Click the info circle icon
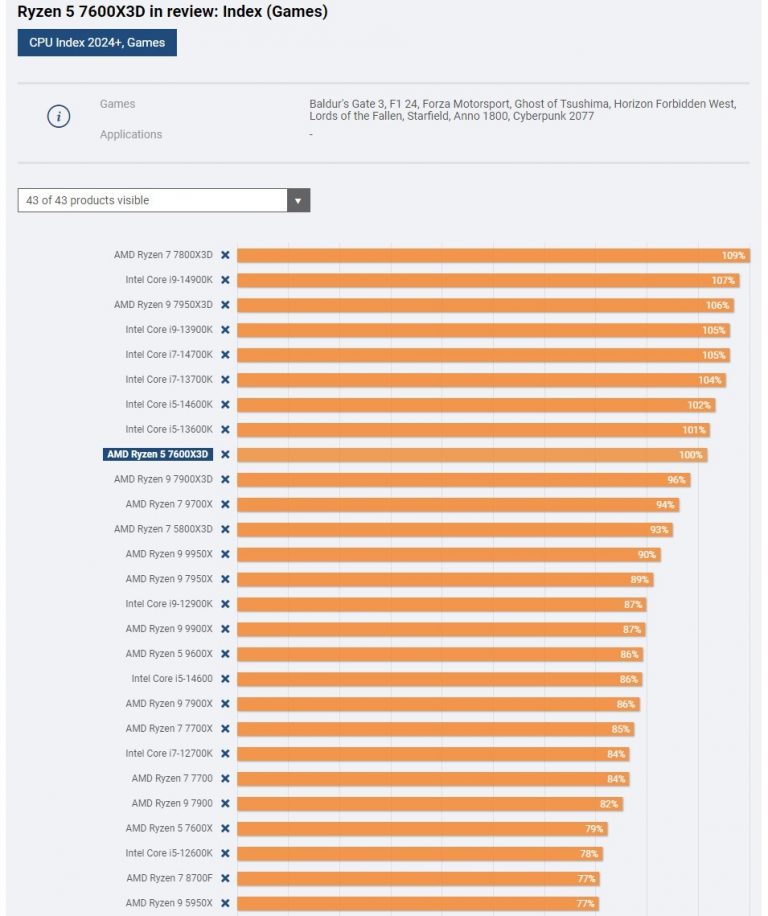This screenshot has height=916, width=768. click(x=58, y=116)
